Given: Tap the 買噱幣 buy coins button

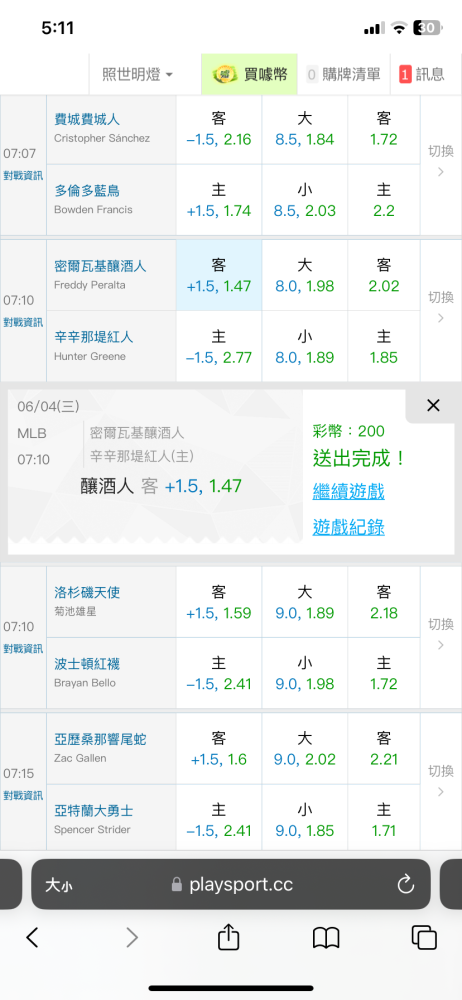Looking at the screenshot, I should click(250, 74).
